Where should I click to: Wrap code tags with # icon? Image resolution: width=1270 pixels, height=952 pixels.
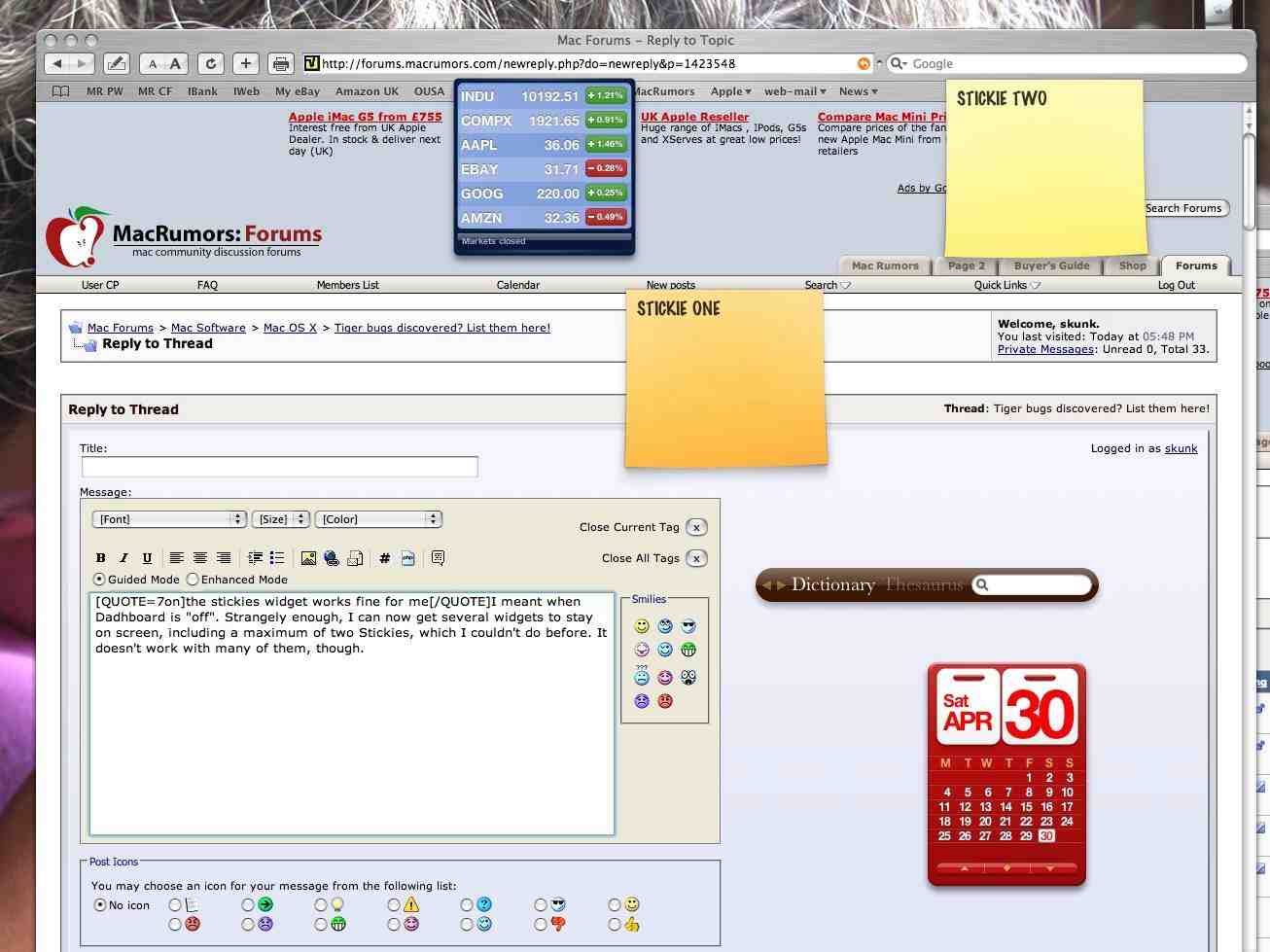tap(385, 558)
